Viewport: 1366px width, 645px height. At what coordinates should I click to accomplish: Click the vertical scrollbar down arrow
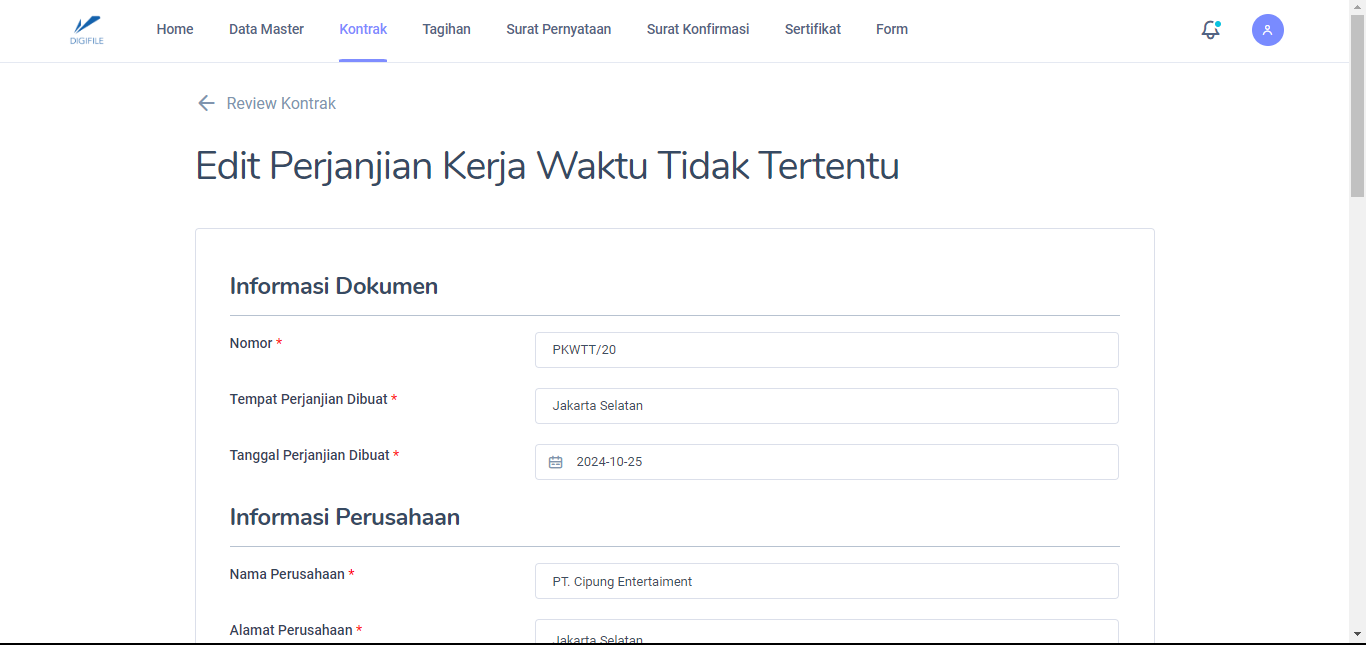(1357, 634)
